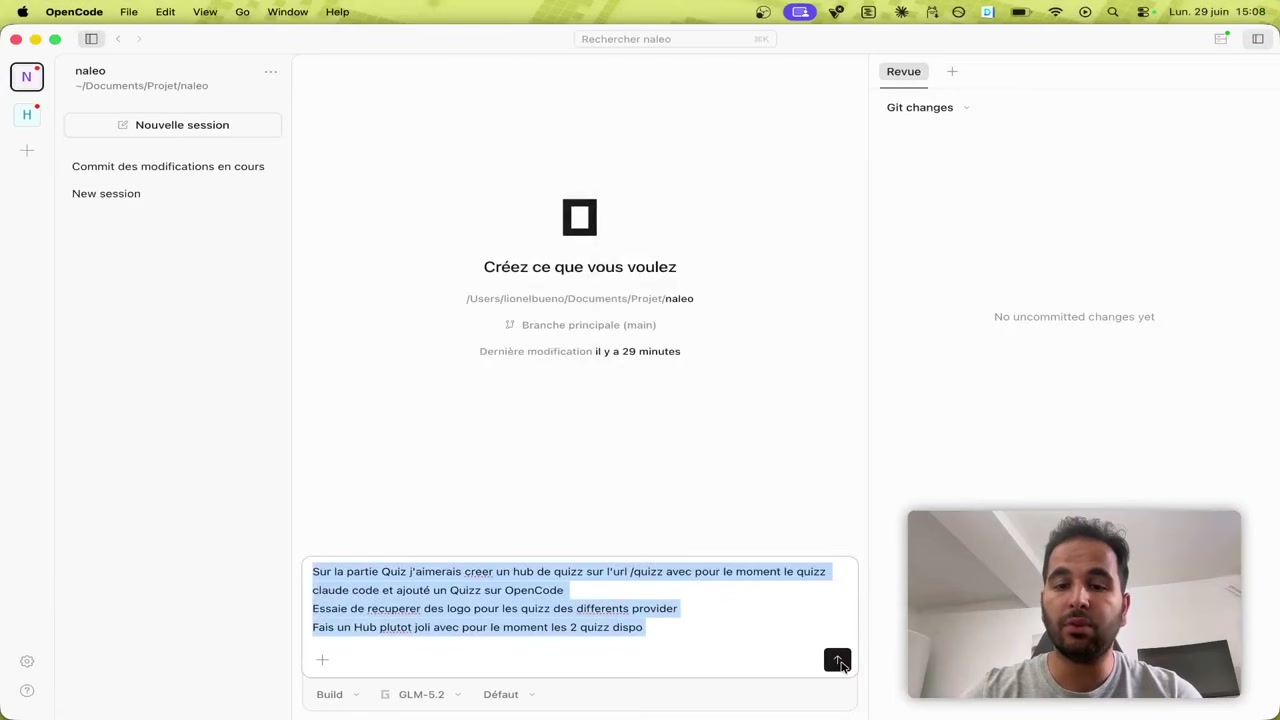Click the Rechercher naleo search field
Viewport: 1280px width, 720px height.
click(x=675, y=39)
